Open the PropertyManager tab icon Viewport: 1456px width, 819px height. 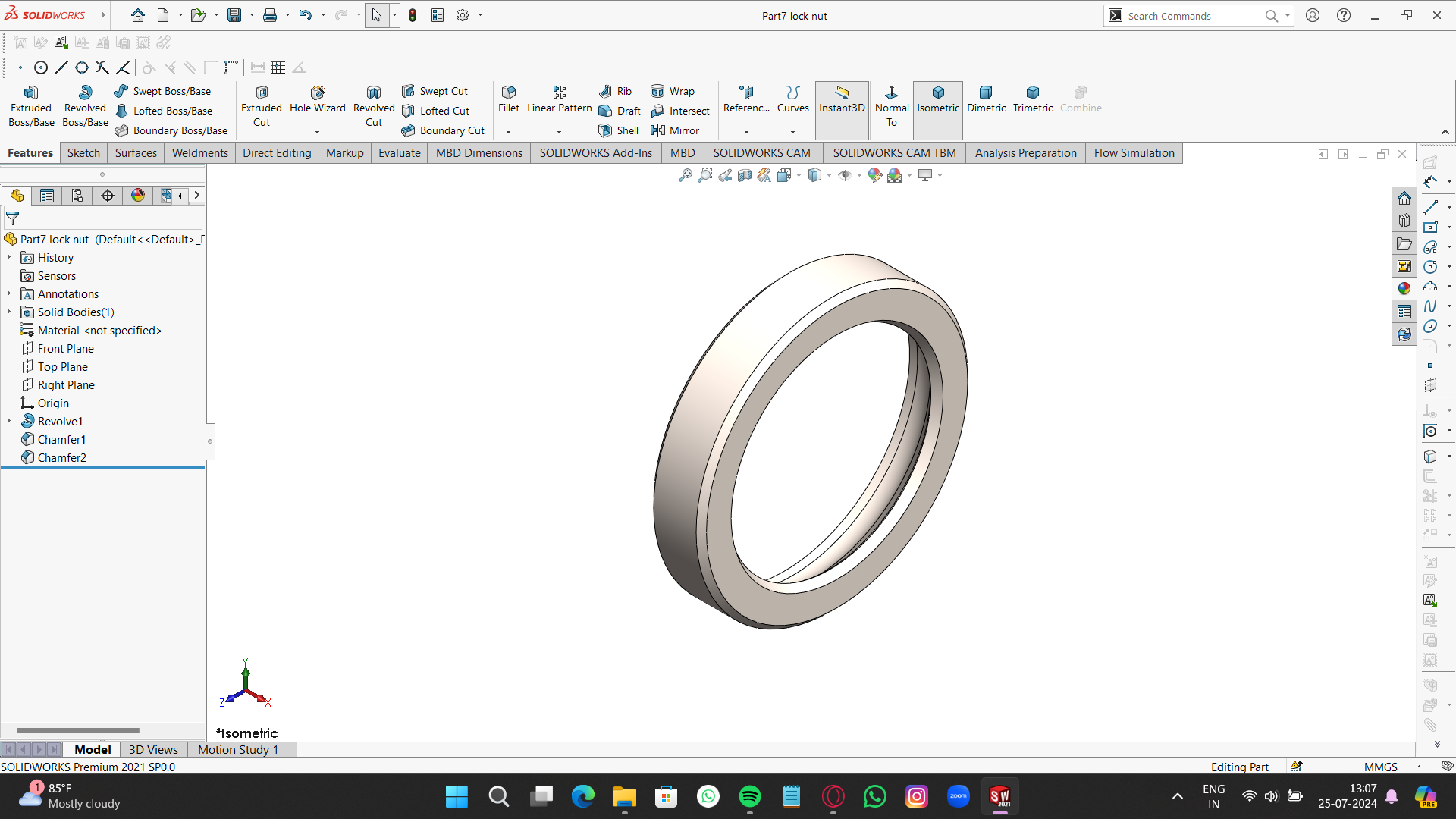pos(47,196)
